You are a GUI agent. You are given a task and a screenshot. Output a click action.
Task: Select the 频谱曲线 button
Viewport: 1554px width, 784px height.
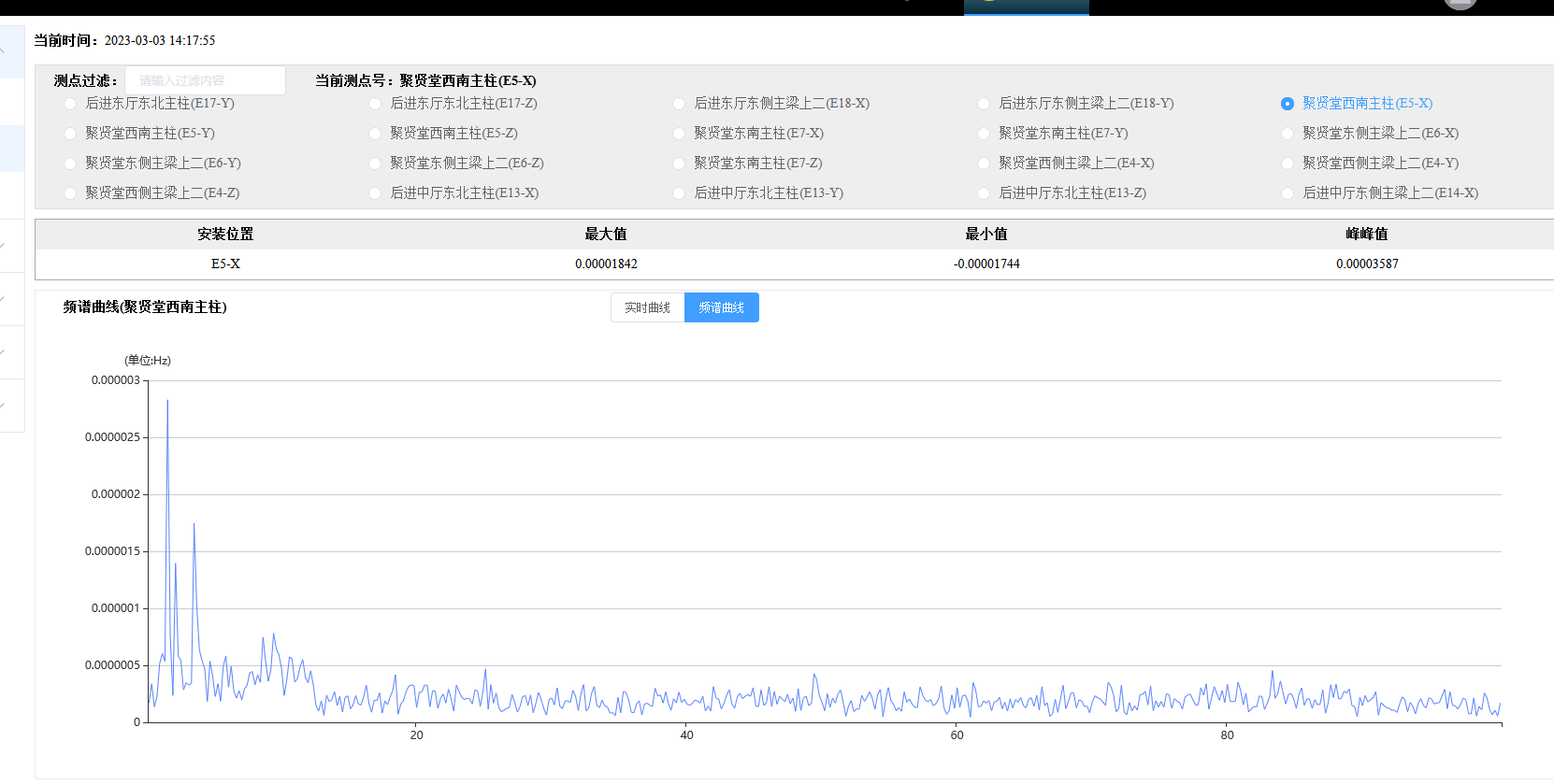[721, 307]
